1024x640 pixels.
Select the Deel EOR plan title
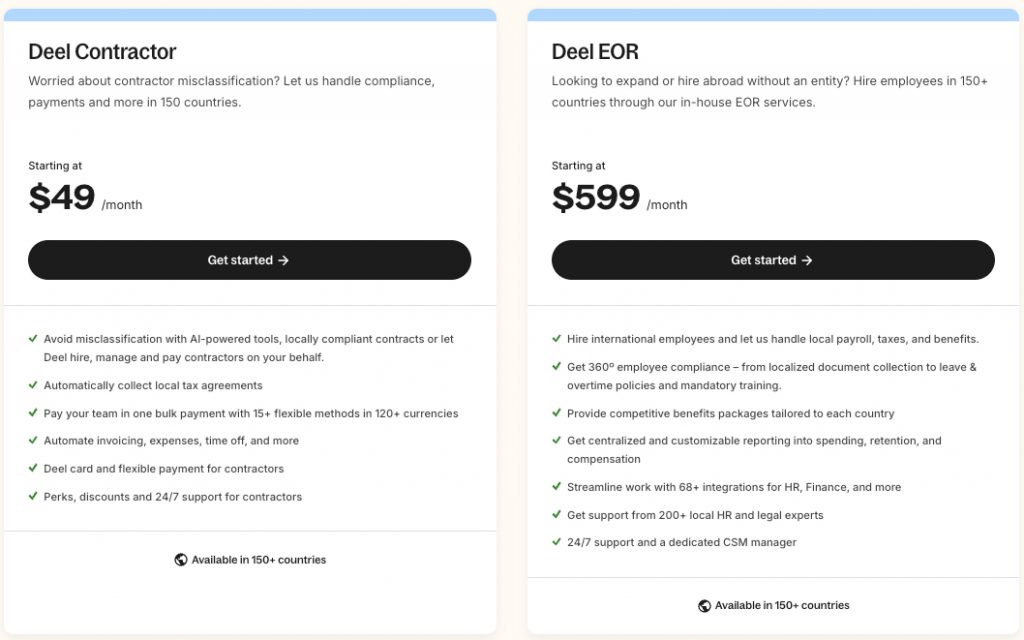[595, 52]
